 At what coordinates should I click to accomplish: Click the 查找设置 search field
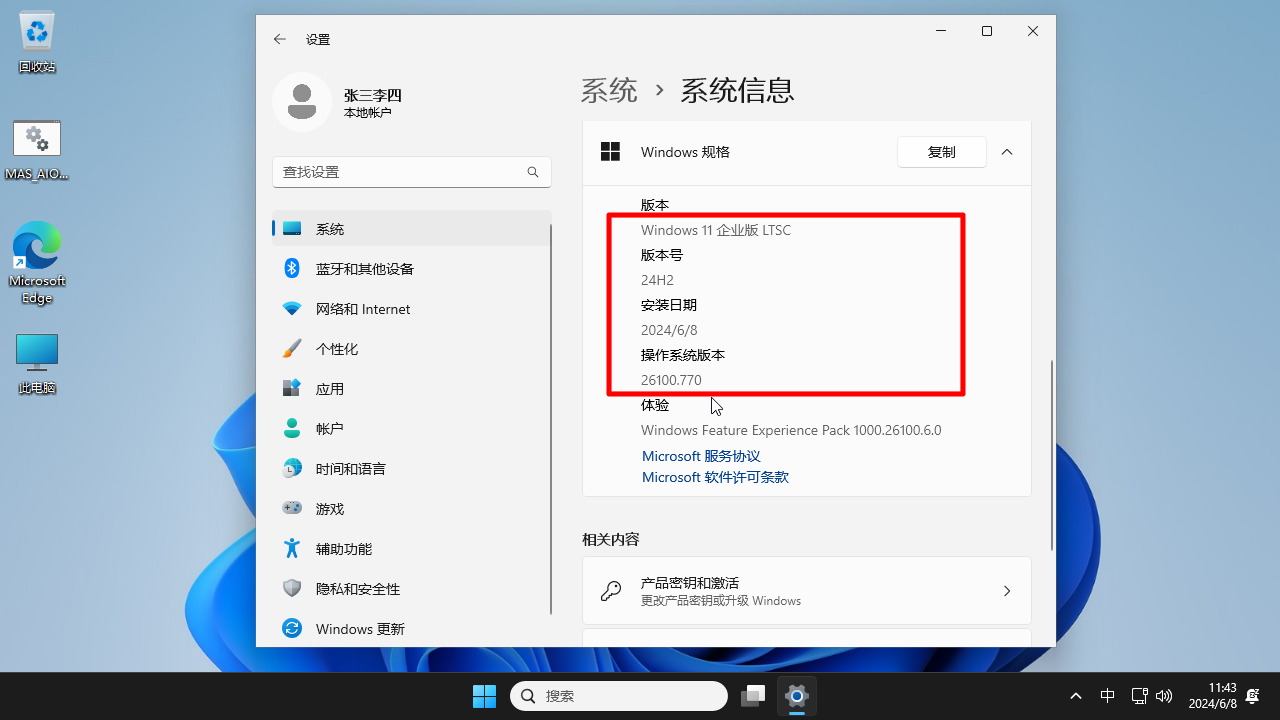point(412,172)
